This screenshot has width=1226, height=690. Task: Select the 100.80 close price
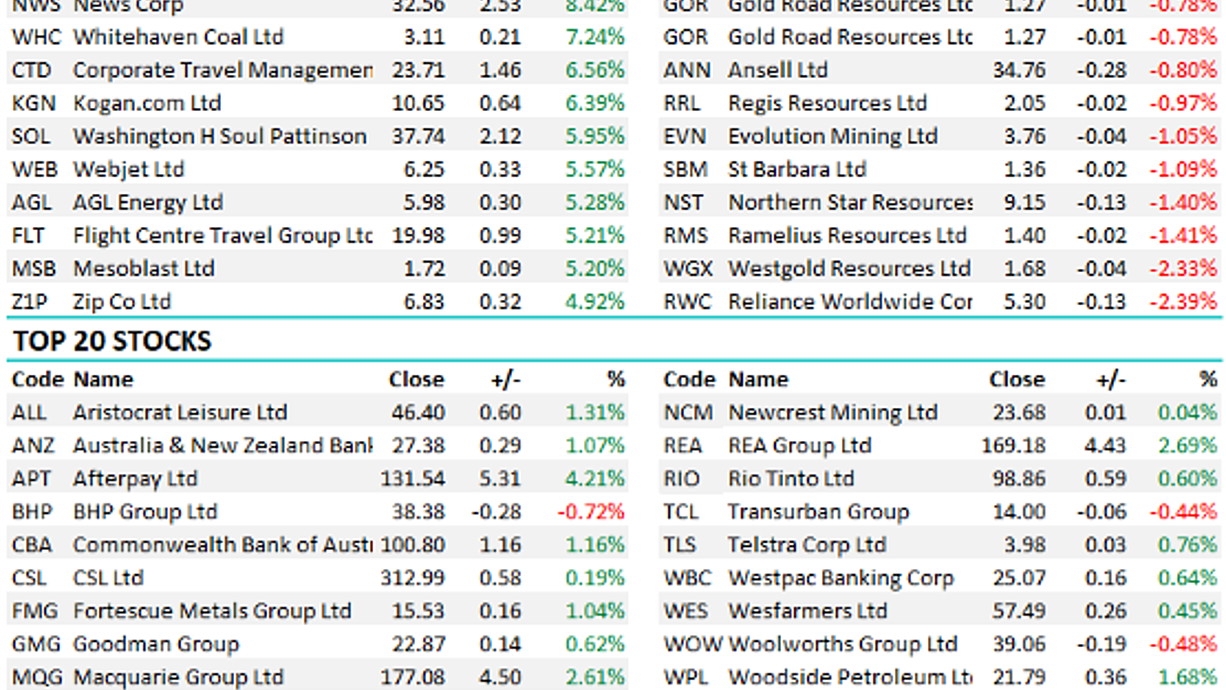(x=412, y=544)
